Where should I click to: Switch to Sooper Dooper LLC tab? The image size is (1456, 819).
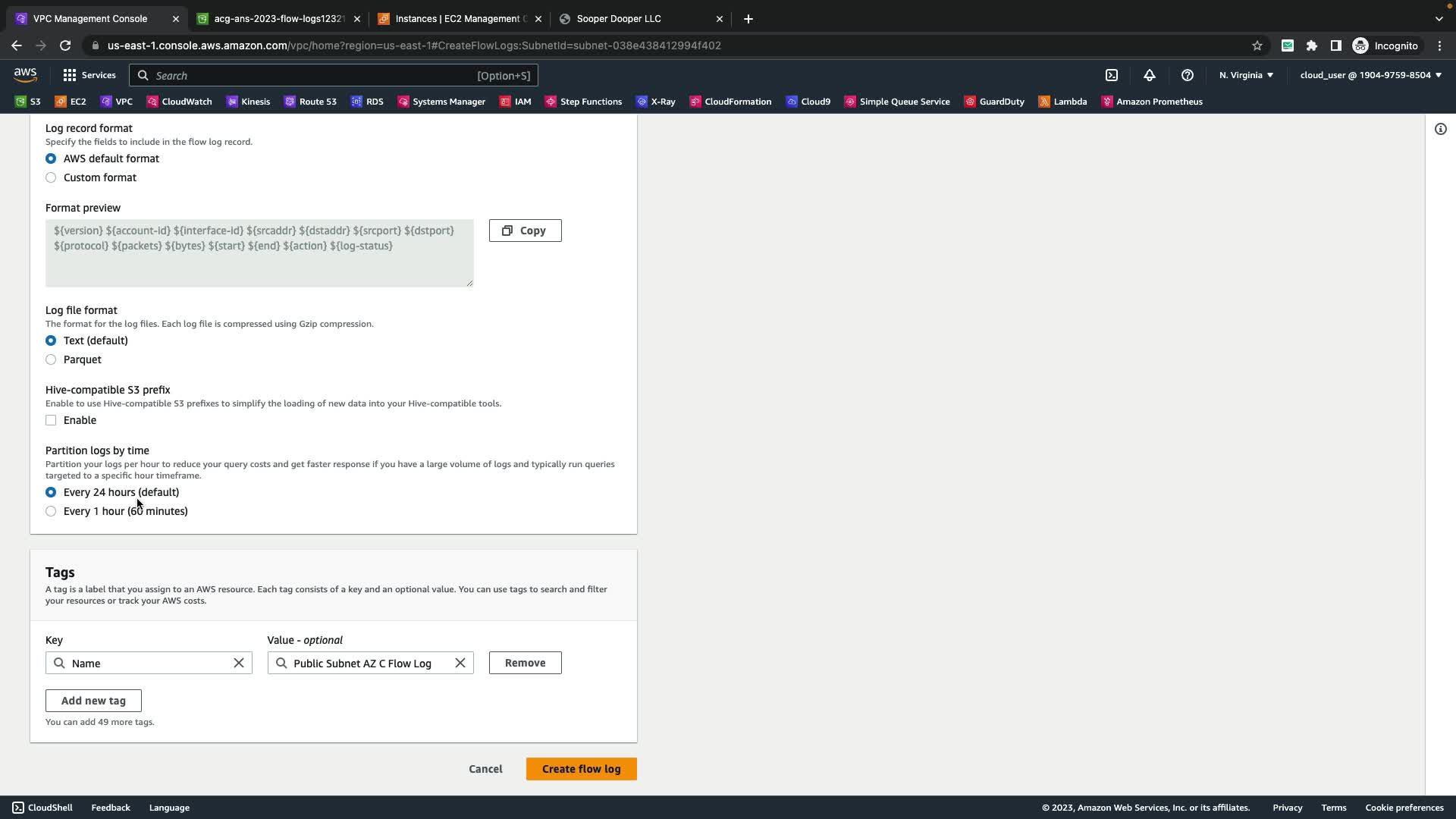click(619, 19)
